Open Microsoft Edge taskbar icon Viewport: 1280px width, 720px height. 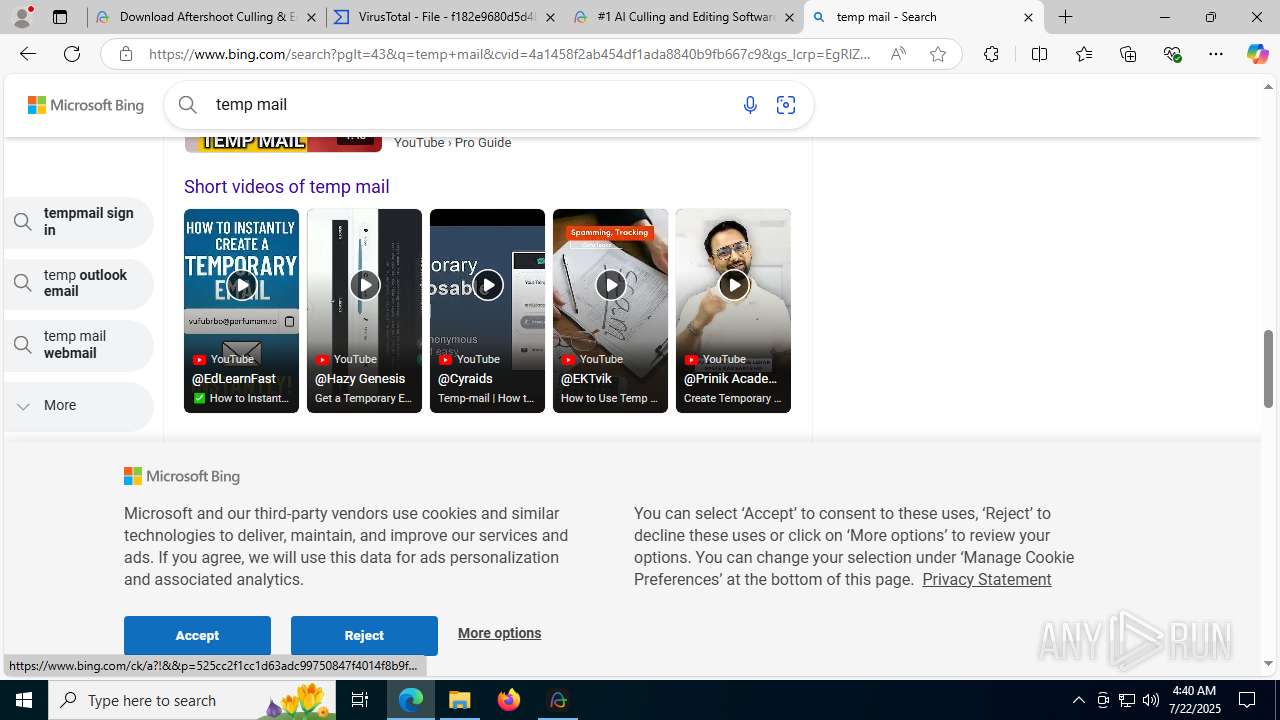[411, 700]
